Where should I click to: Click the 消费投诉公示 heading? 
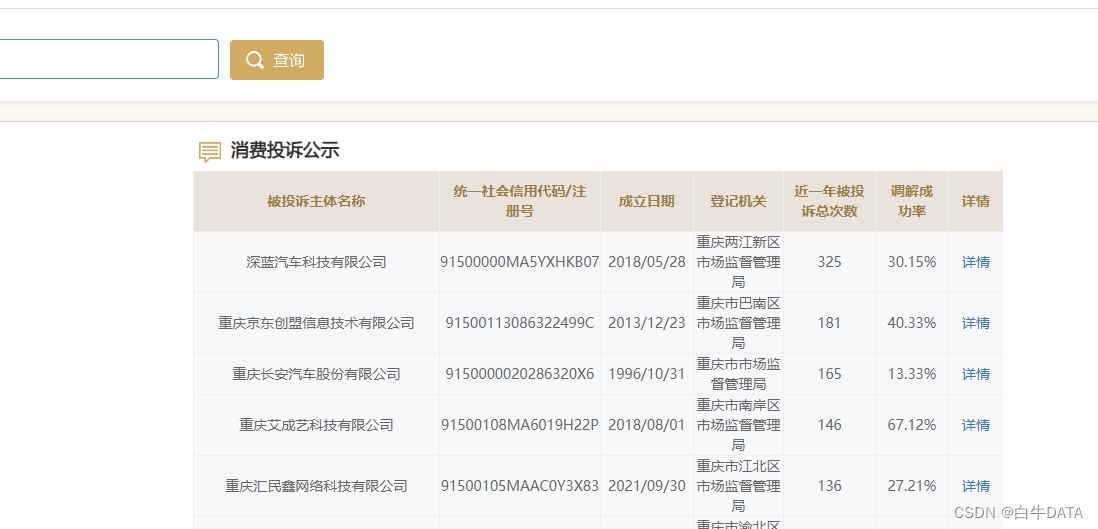[x=284, y=150]
